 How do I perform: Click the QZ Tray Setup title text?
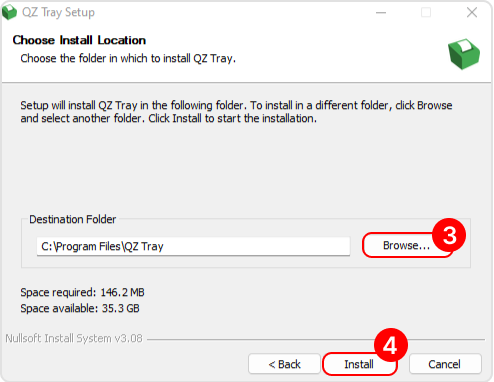coord(58,12)
